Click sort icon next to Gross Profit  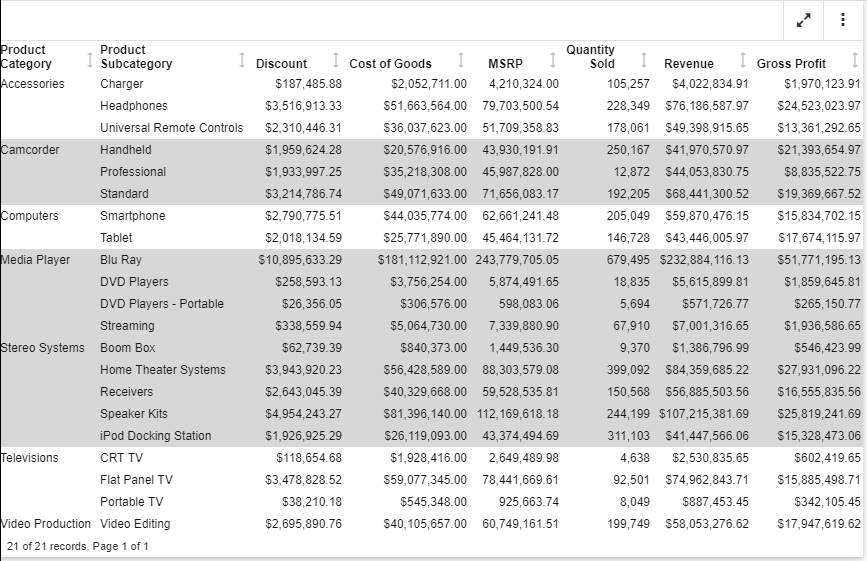[855, 60]
